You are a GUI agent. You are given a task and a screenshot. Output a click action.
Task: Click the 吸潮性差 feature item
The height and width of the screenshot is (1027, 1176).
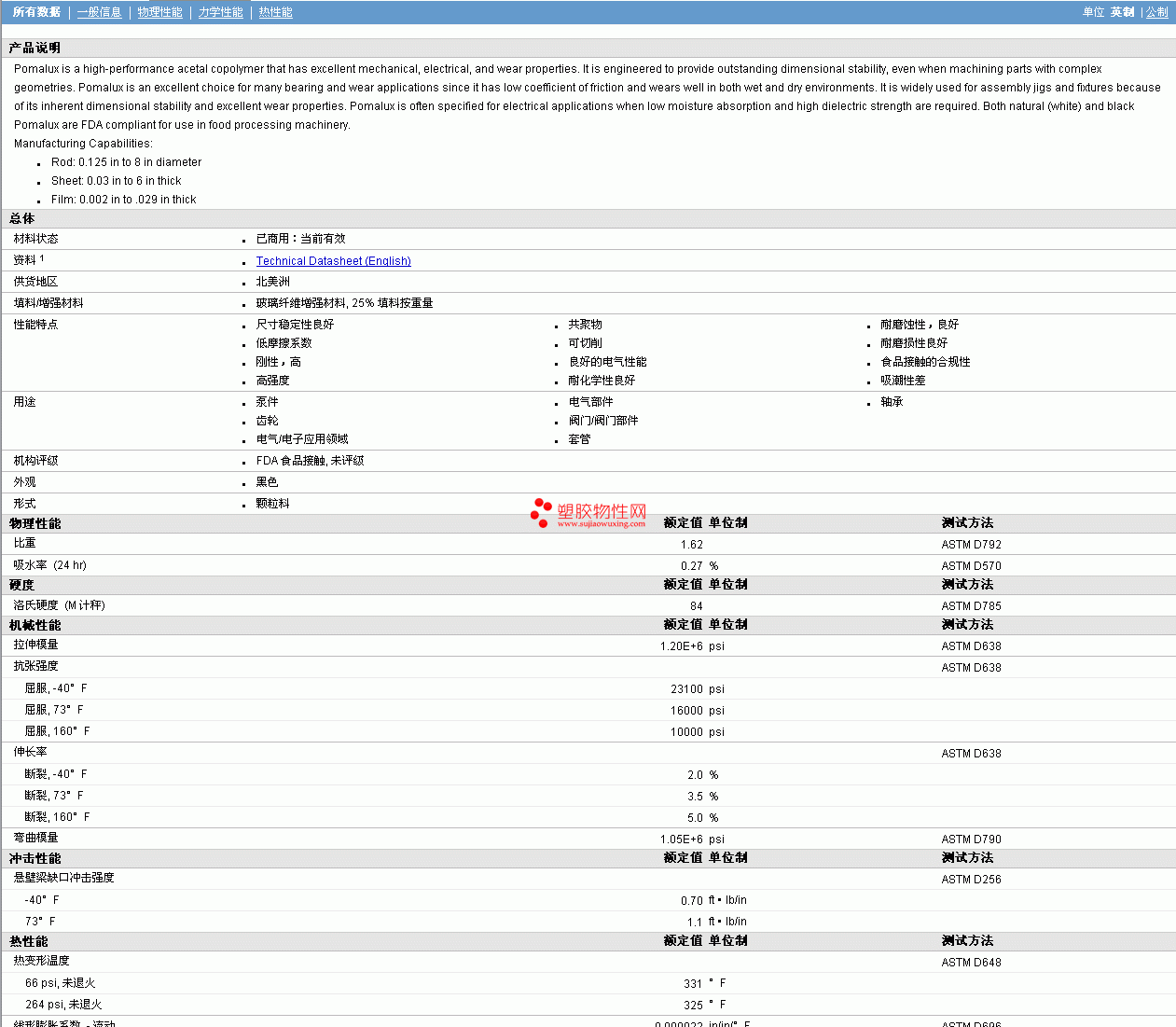904,381
